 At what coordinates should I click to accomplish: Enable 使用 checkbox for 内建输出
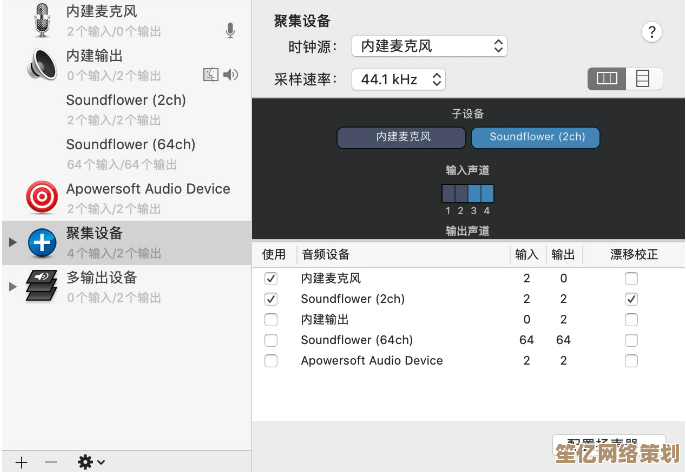(x=271, y=320)
